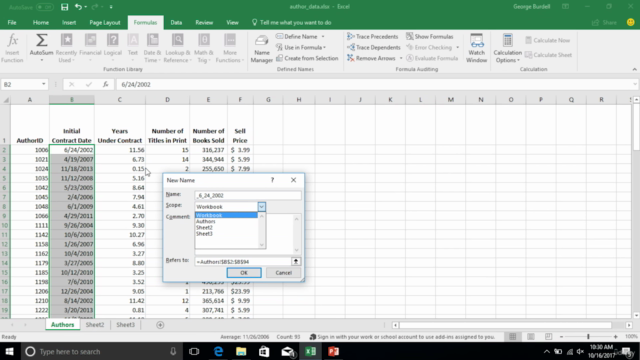
Task: Click Use in Formula
Action: [301, 47]
